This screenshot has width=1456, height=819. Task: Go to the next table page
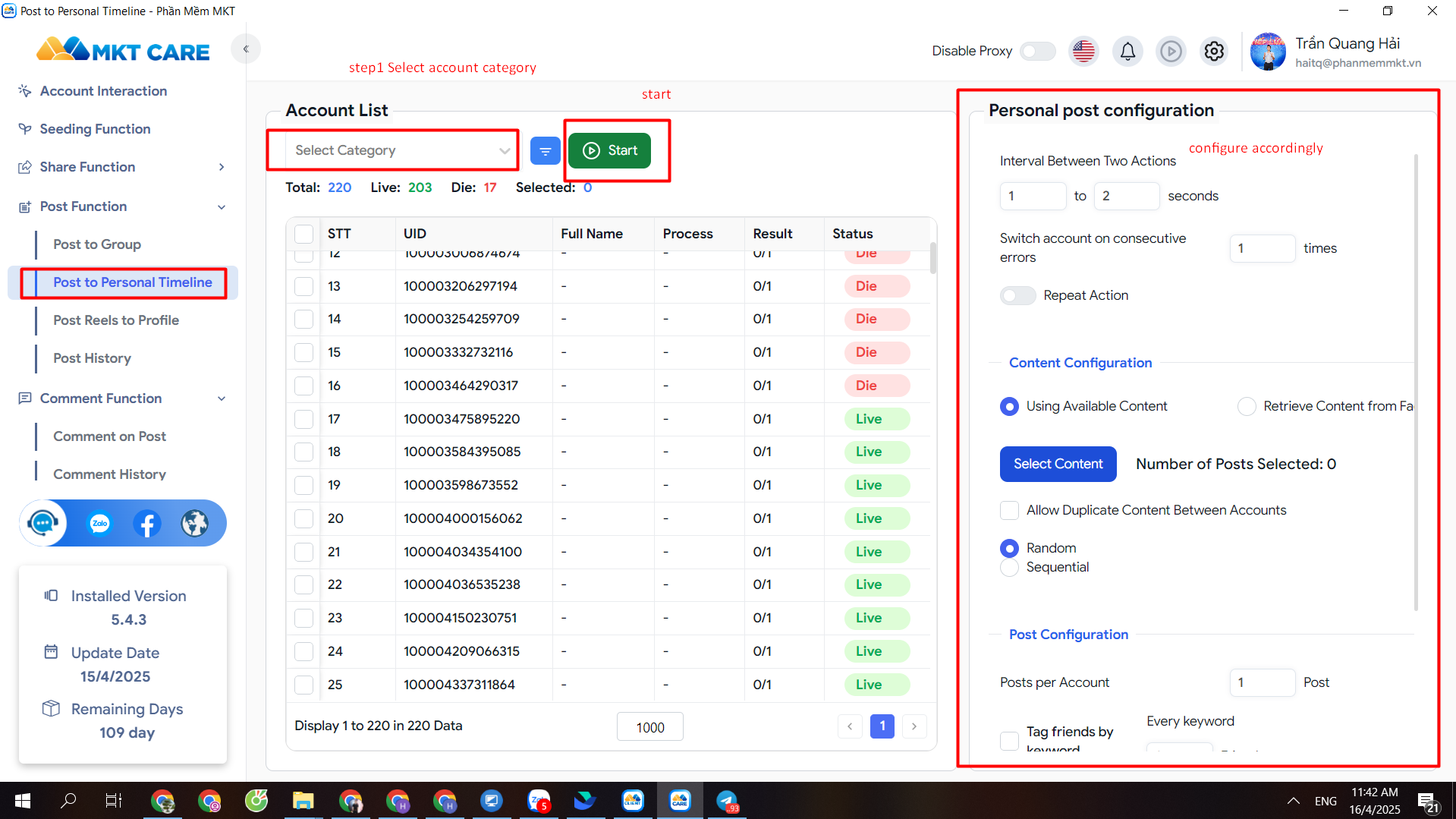(914, 726)
